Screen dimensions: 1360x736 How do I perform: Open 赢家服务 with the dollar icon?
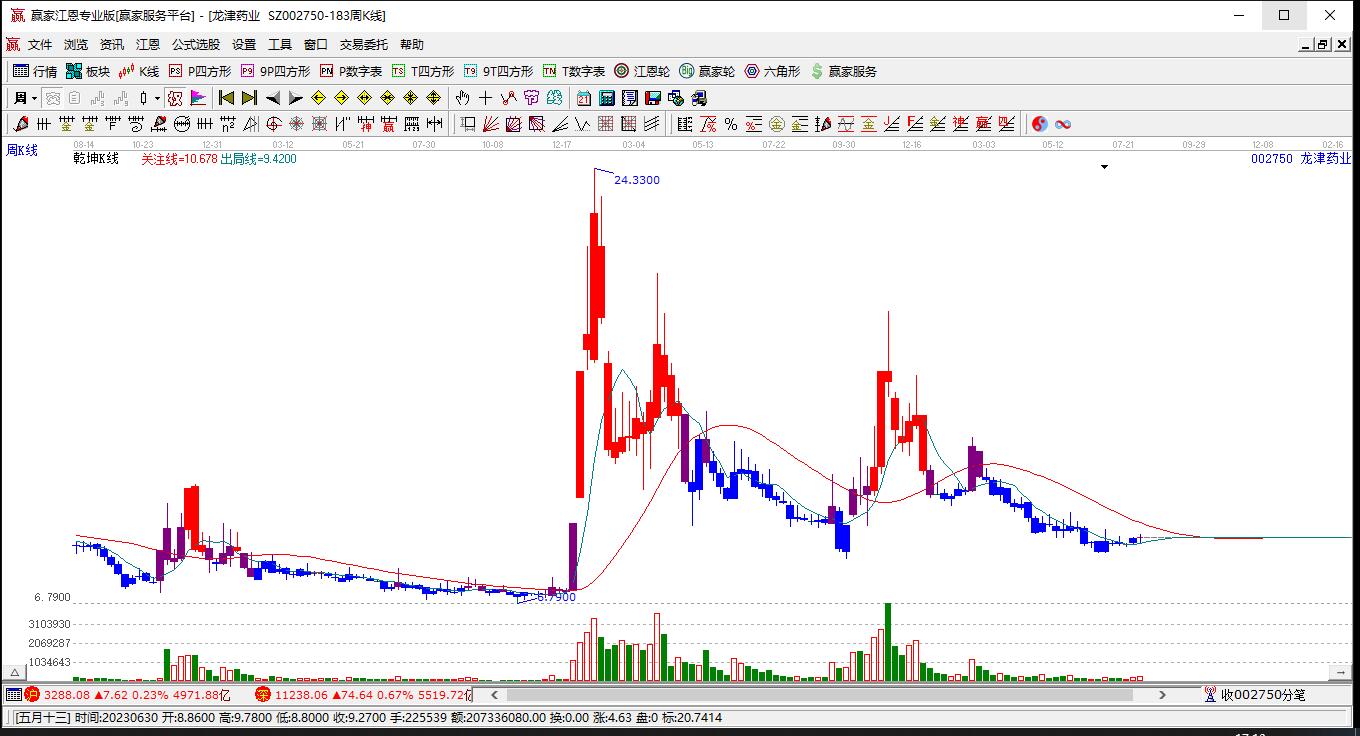[844, 71]
